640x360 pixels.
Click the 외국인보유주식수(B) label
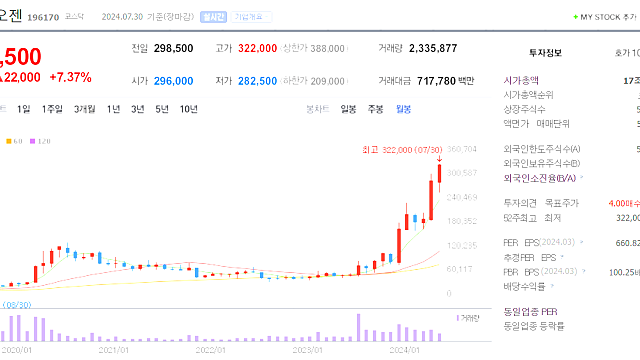click(542, 163)
